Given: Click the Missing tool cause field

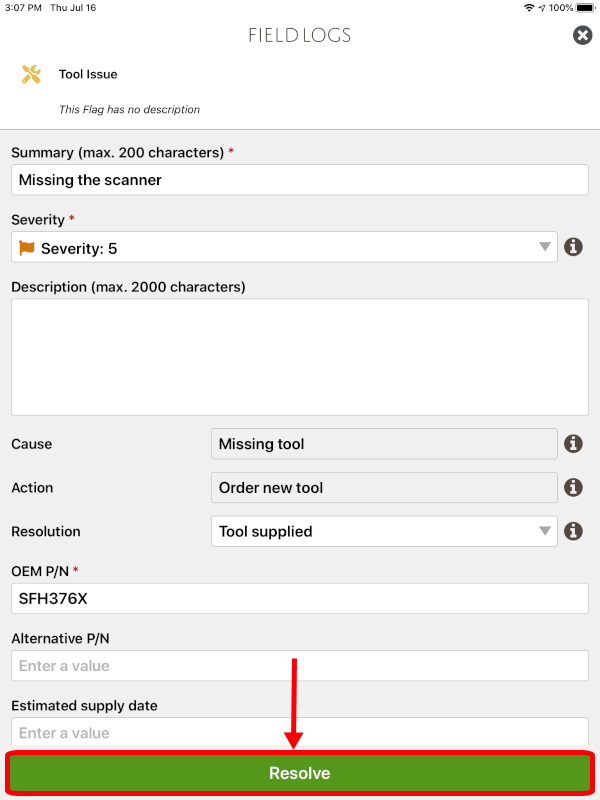Looking at the screenshot, I should (x=384, y=443).
